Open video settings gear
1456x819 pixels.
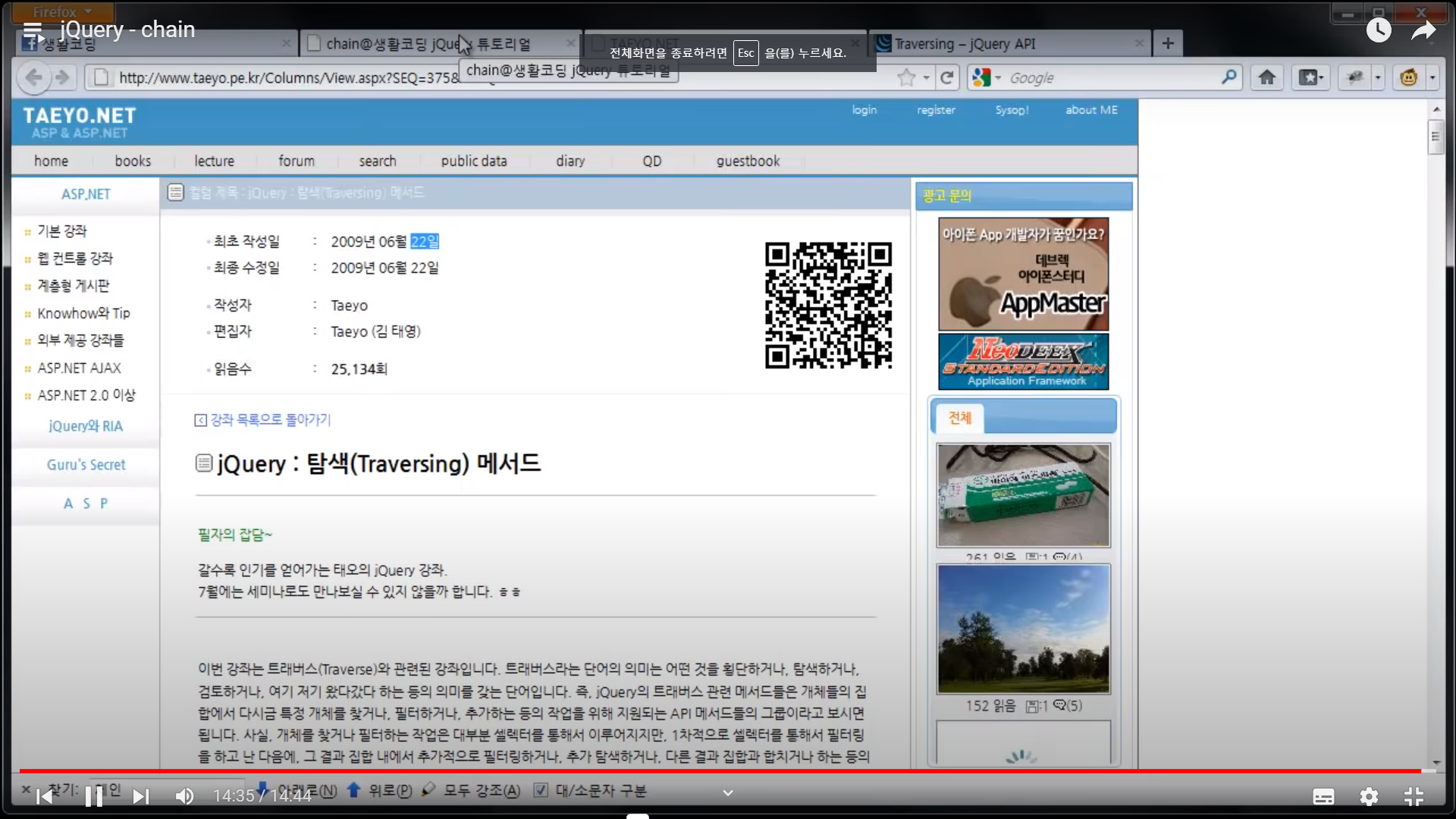[1369, 796]
